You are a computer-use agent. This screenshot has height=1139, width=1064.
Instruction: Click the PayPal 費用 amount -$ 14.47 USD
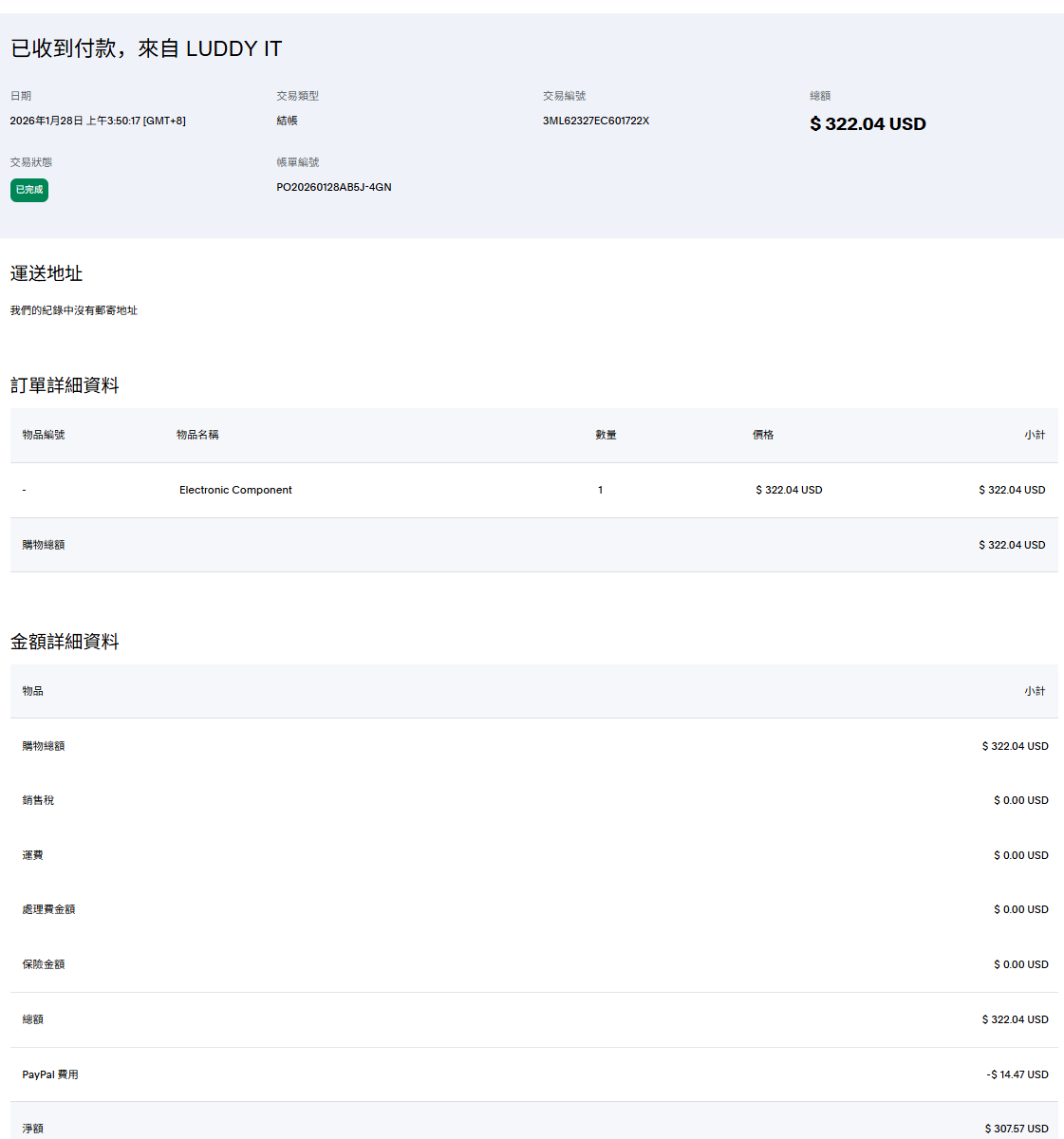click(1017, 1074)
